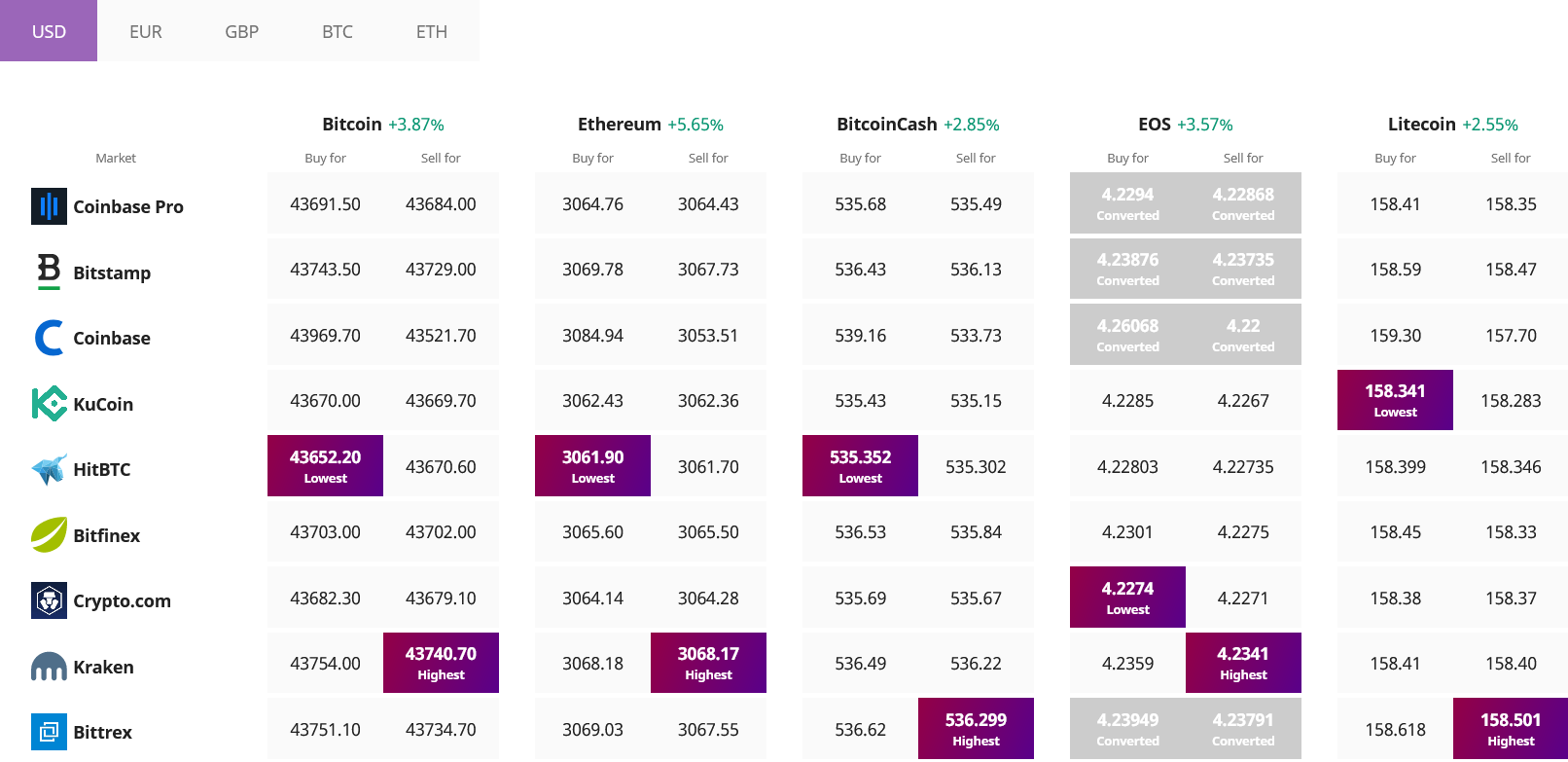This screenshot has width=1568, height=762.
Task: Open the HitBTC market link
Action: click(102, 469)
